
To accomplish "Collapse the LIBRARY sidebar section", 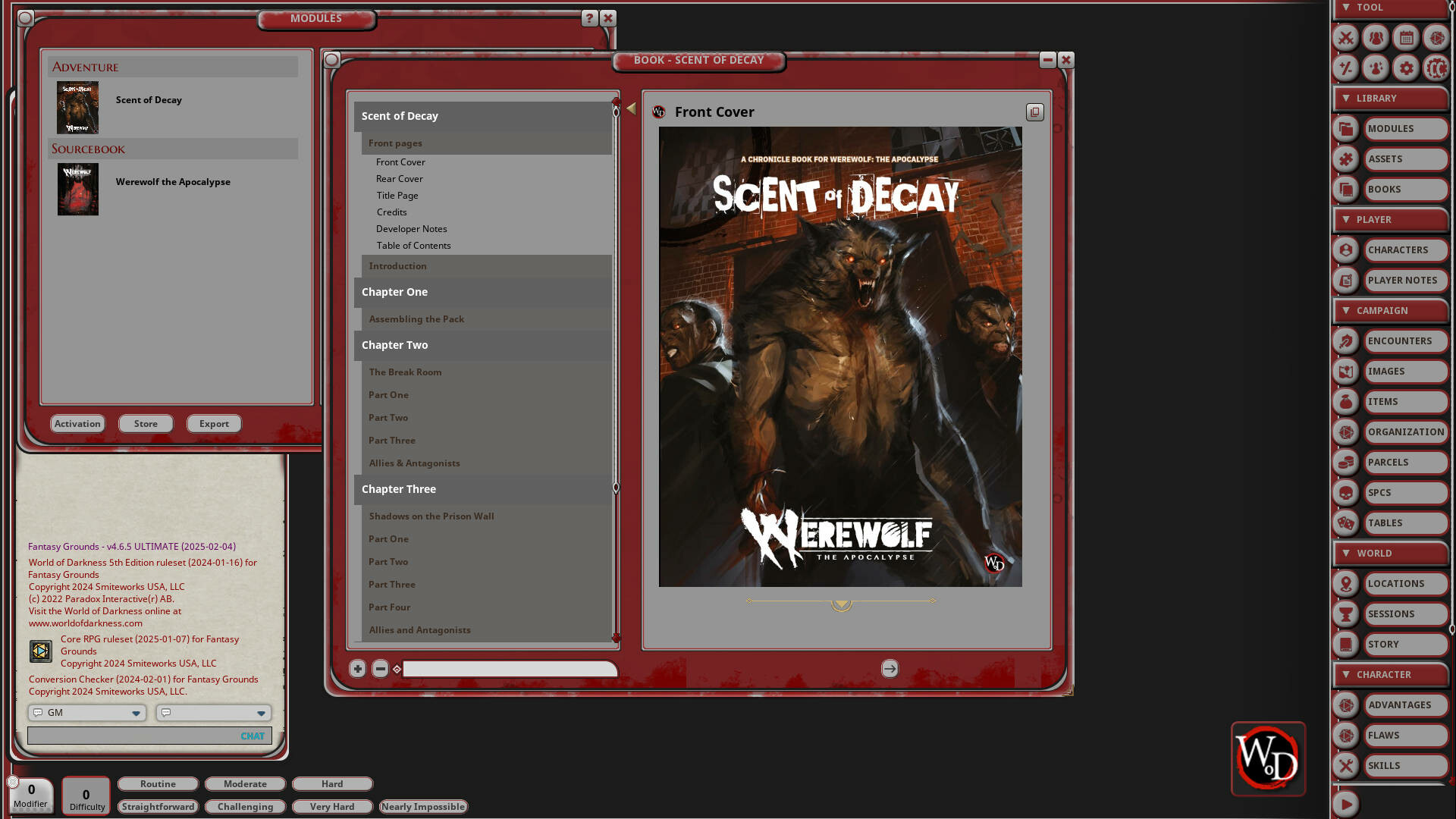I will [1347, 98].
